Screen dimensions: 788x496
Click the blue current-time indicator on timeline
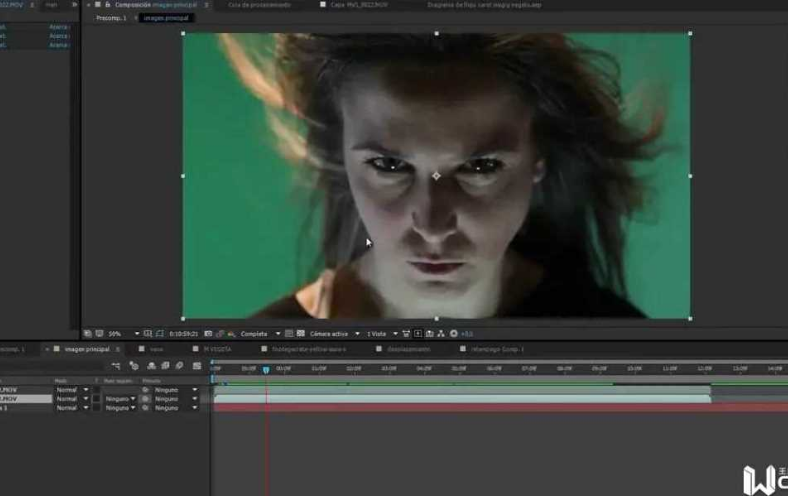266,370
